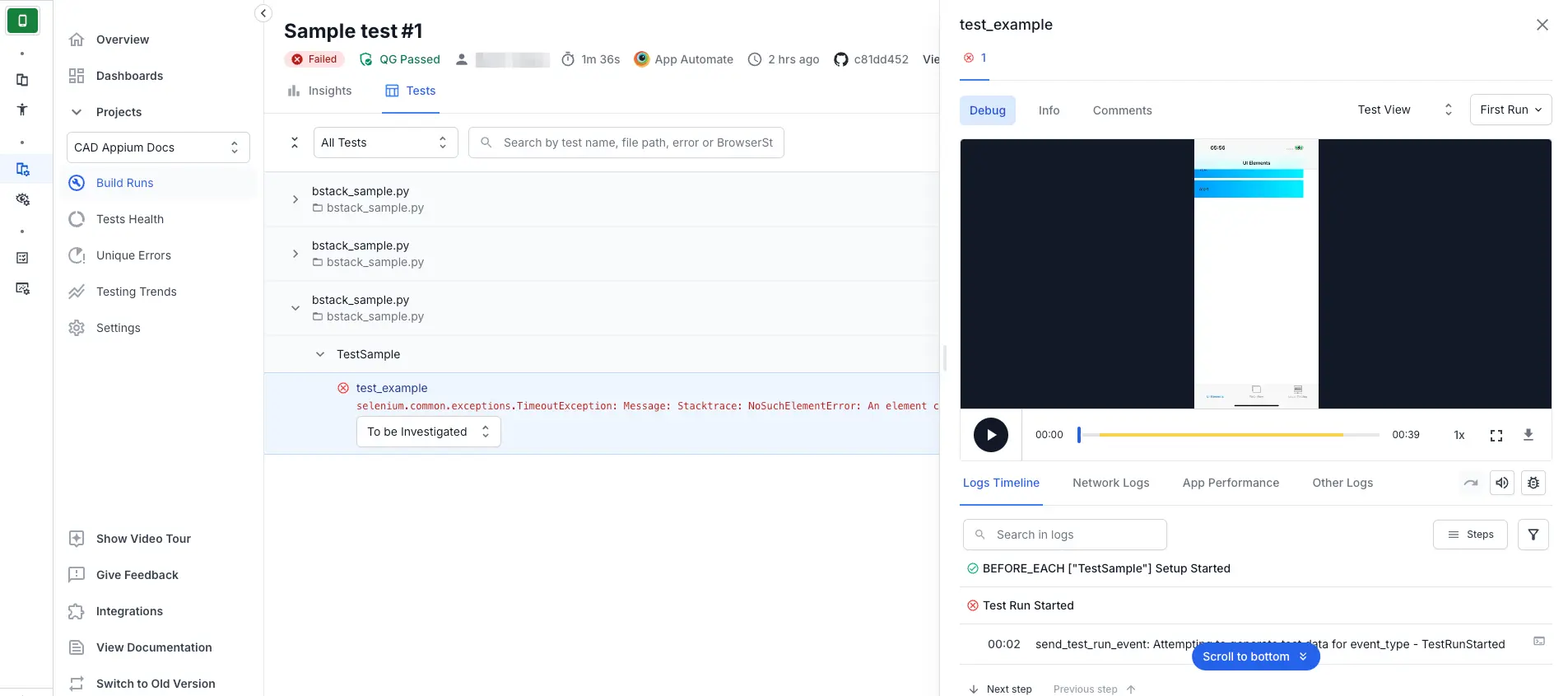Image resolution: width=1568 pixels, height=696 pixels.
Task: Download the session video
Action: coord(1528,435)
